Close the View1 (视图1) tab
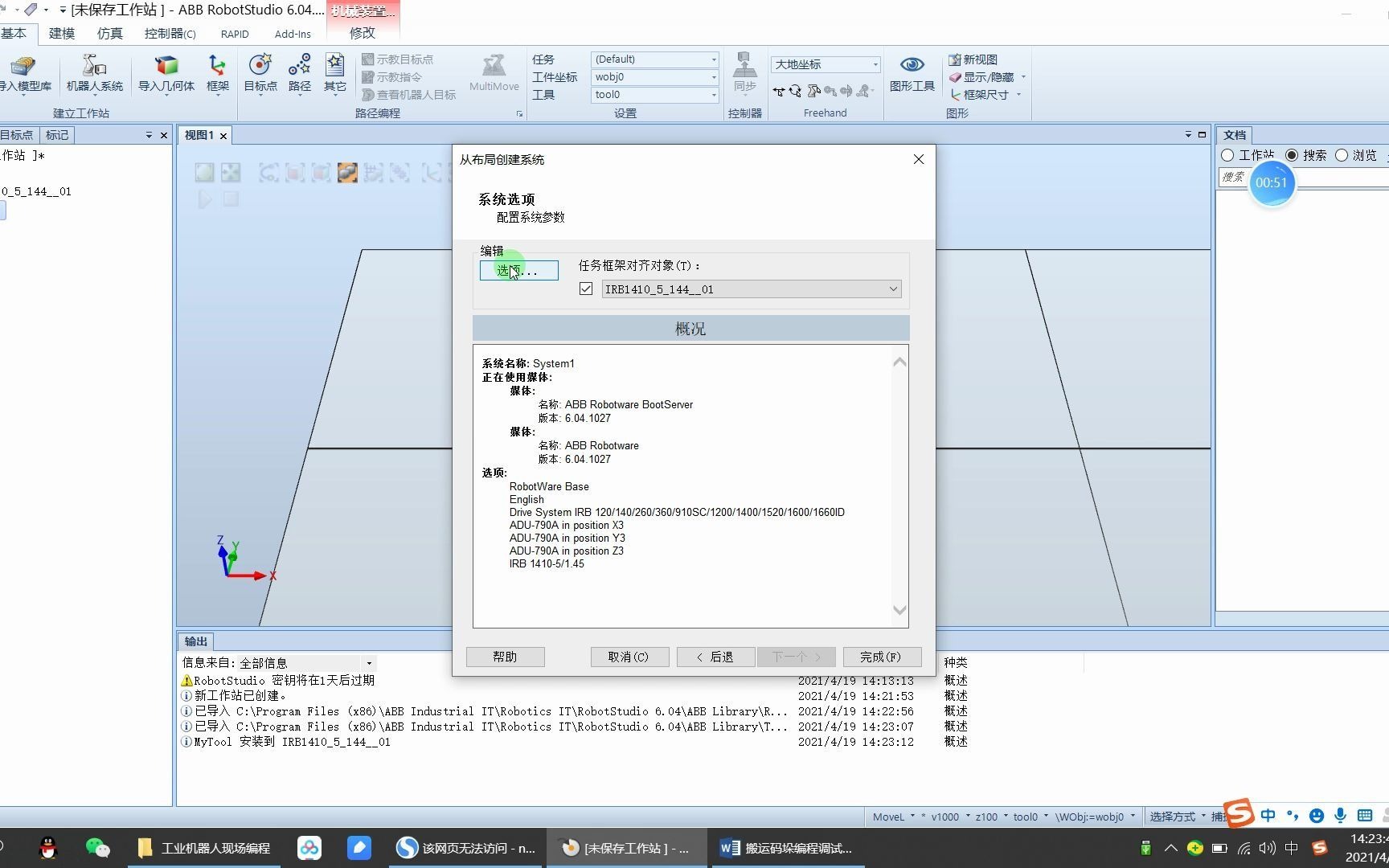This screenshot has height=868, width=1389. pyautogui.click(x=223, y=136)
